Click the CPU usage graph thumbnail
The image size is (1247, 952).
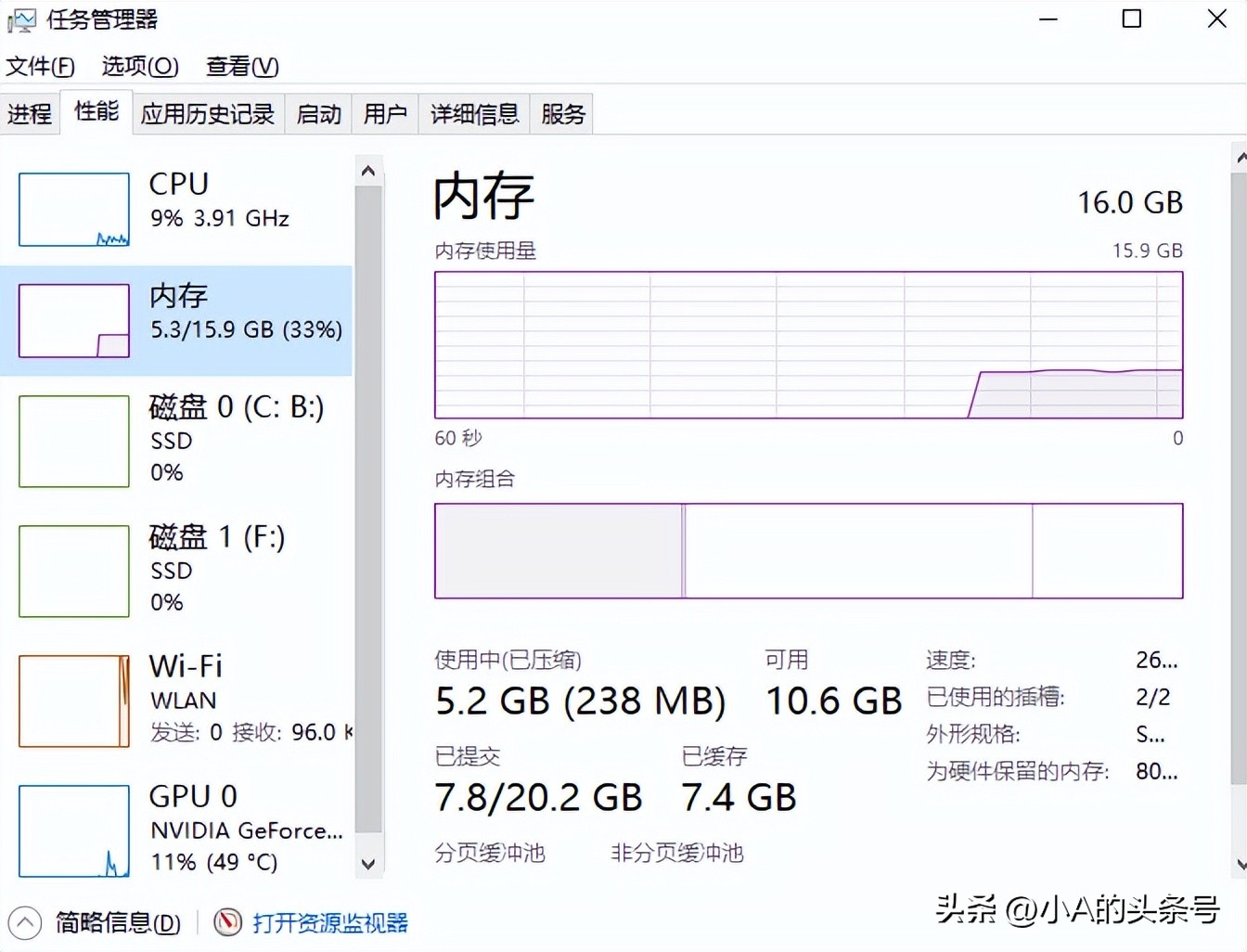tap(74, 210)
